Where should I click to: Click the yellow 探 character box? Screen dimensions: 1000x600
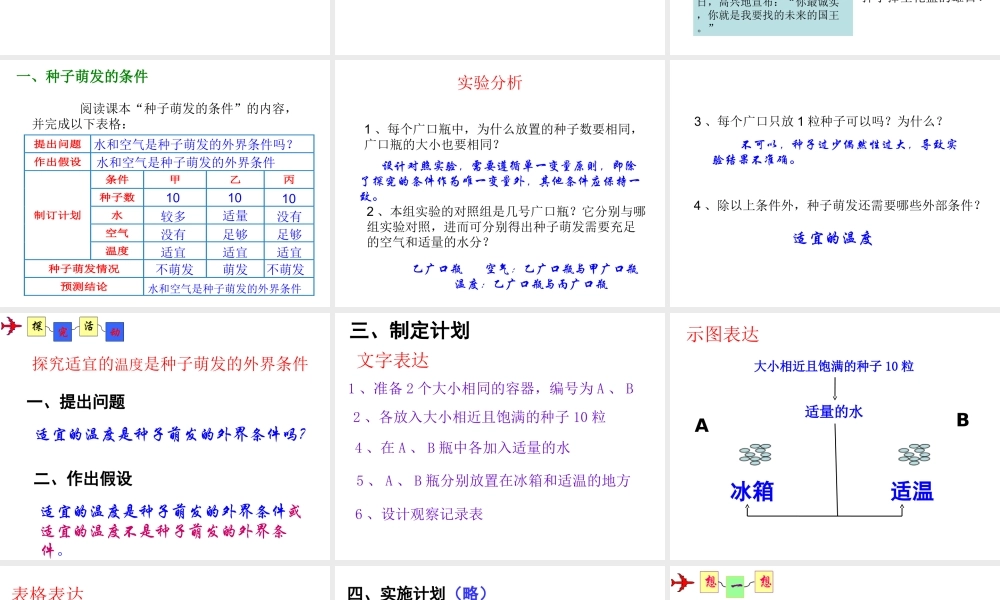tap(37, 326)
